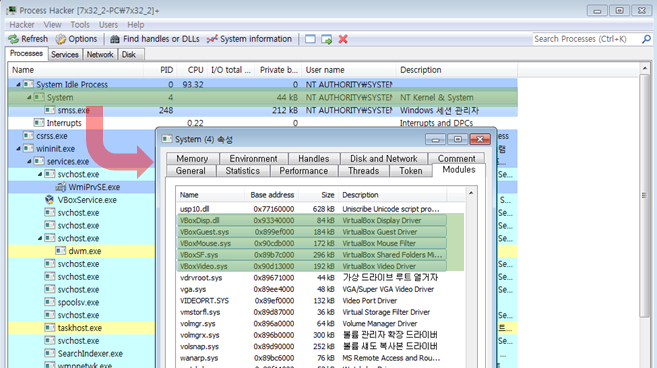Select the VBoxService.exe process icon
657x368 pixels.
pos(49,200)
